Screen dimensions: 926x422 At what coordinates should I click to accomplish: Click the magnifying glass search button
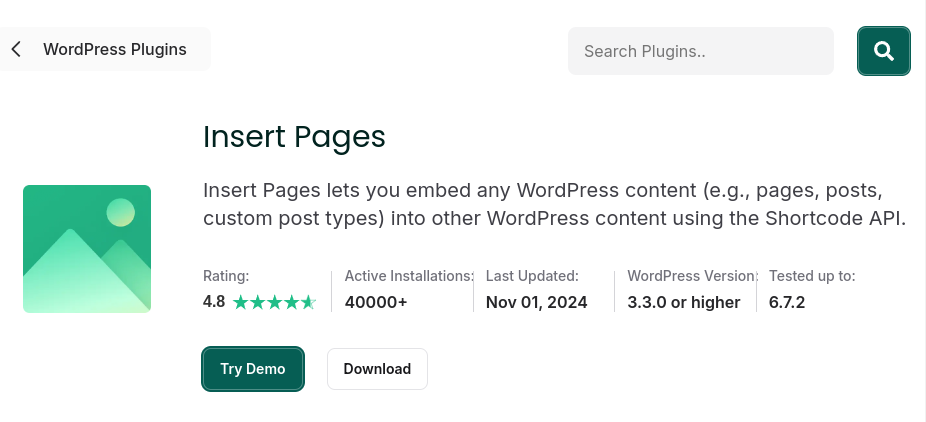click(883, 51)
